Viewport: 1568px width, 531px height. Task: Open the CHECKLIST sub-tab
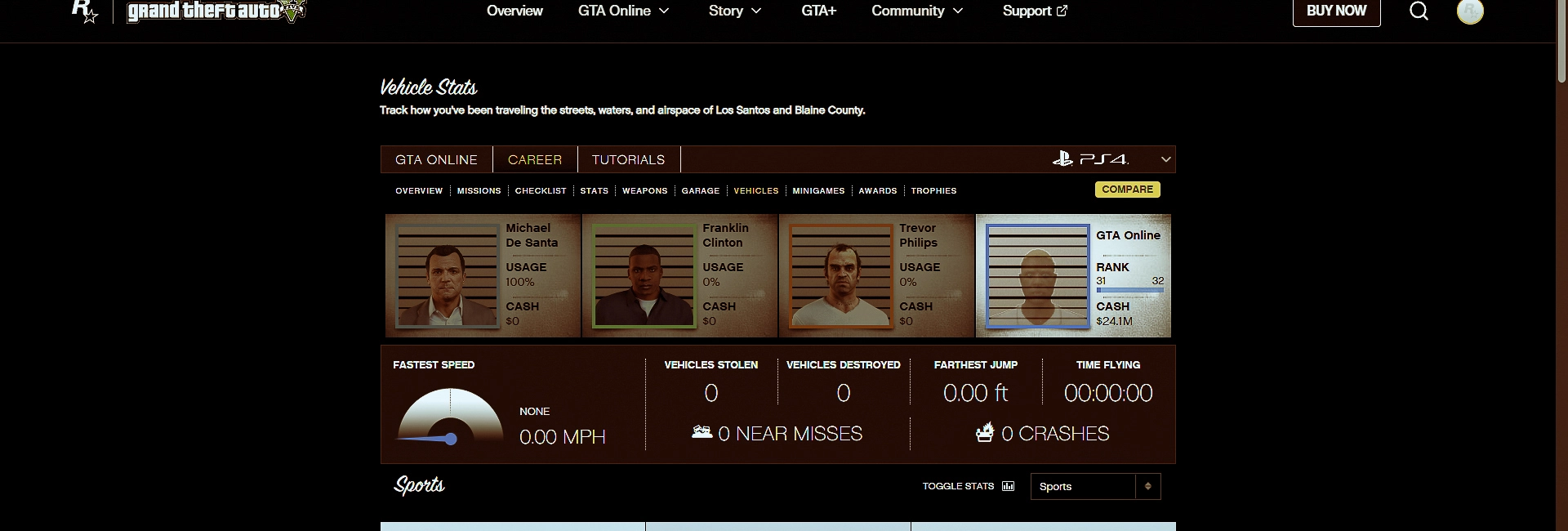tap(541, 190)
